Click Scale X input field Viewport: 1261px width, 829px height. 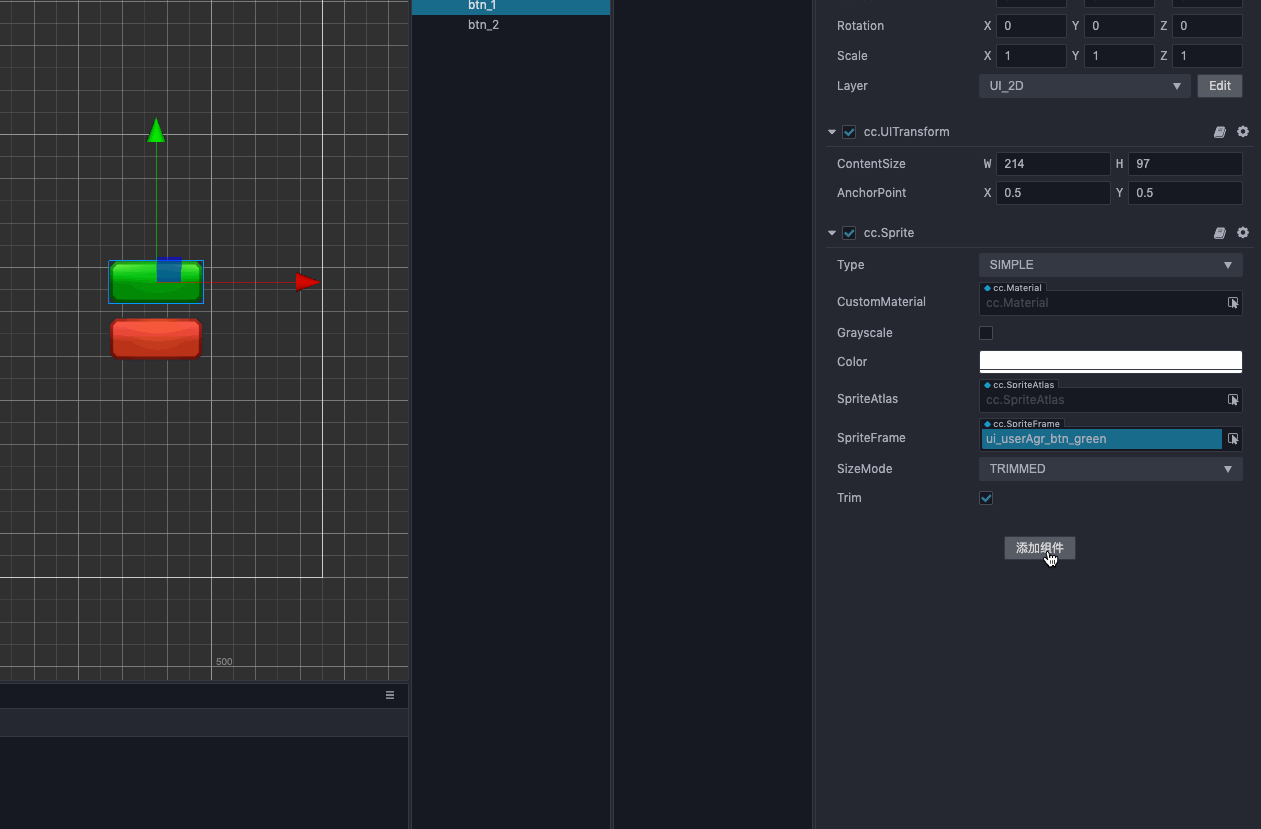click(1031, 56)
